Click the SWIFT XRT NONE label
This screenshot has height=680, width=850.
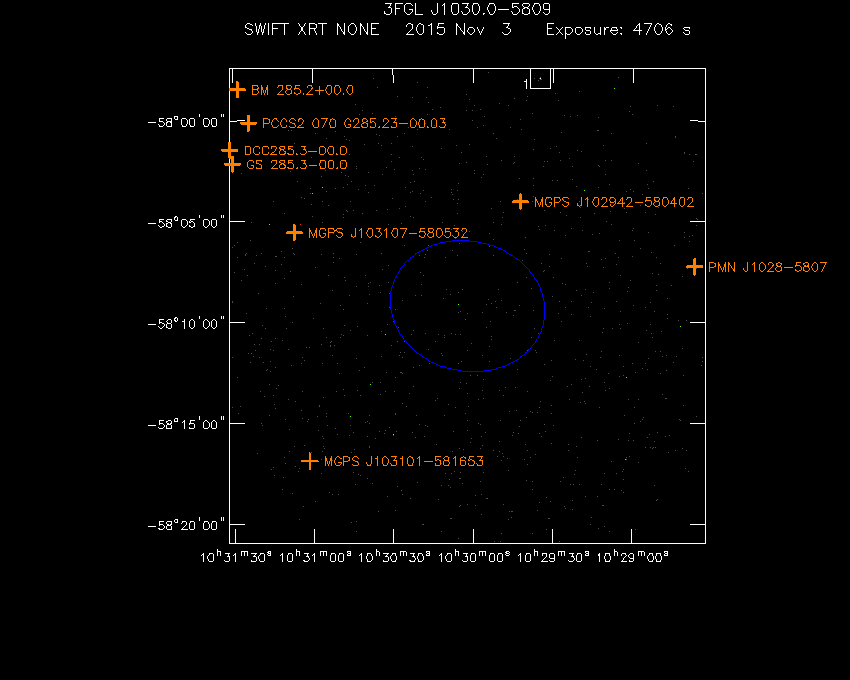click(312, 29)
